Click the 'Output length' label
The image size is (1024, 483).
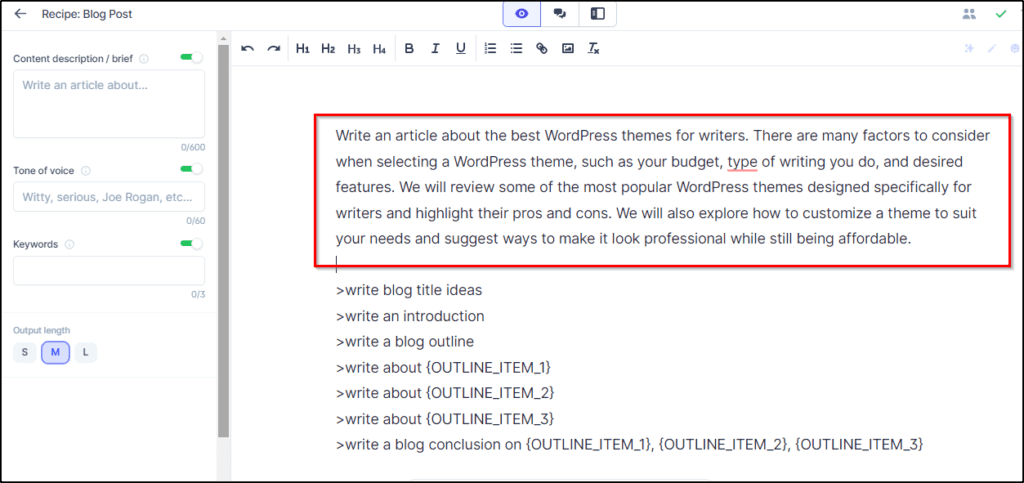(x=42, y=330)
